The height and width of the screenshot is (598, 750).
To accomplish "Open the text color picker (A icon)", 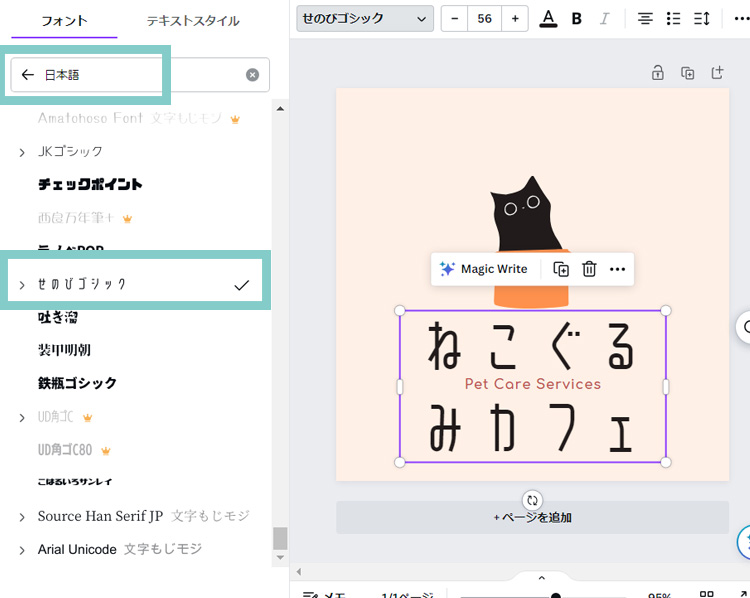I will (x=548, y=19).
